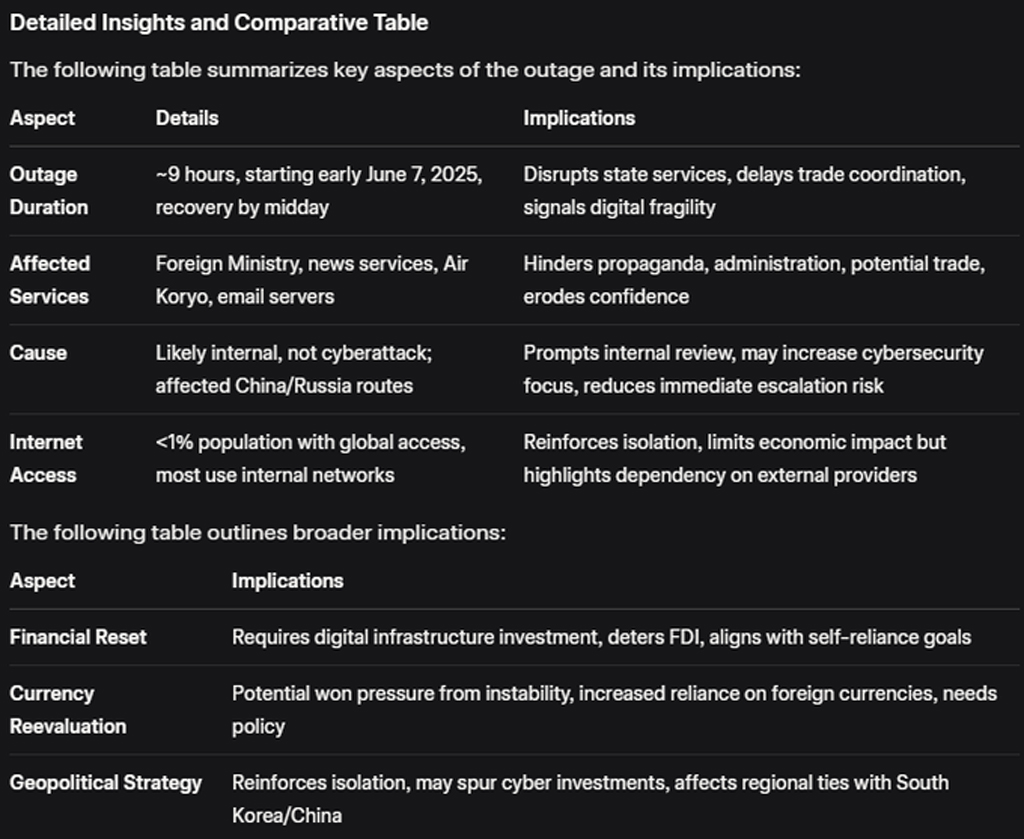Screen dimensions: 1024x839
Task: Click the "Affected Services" row label
Action: [50, 279]
